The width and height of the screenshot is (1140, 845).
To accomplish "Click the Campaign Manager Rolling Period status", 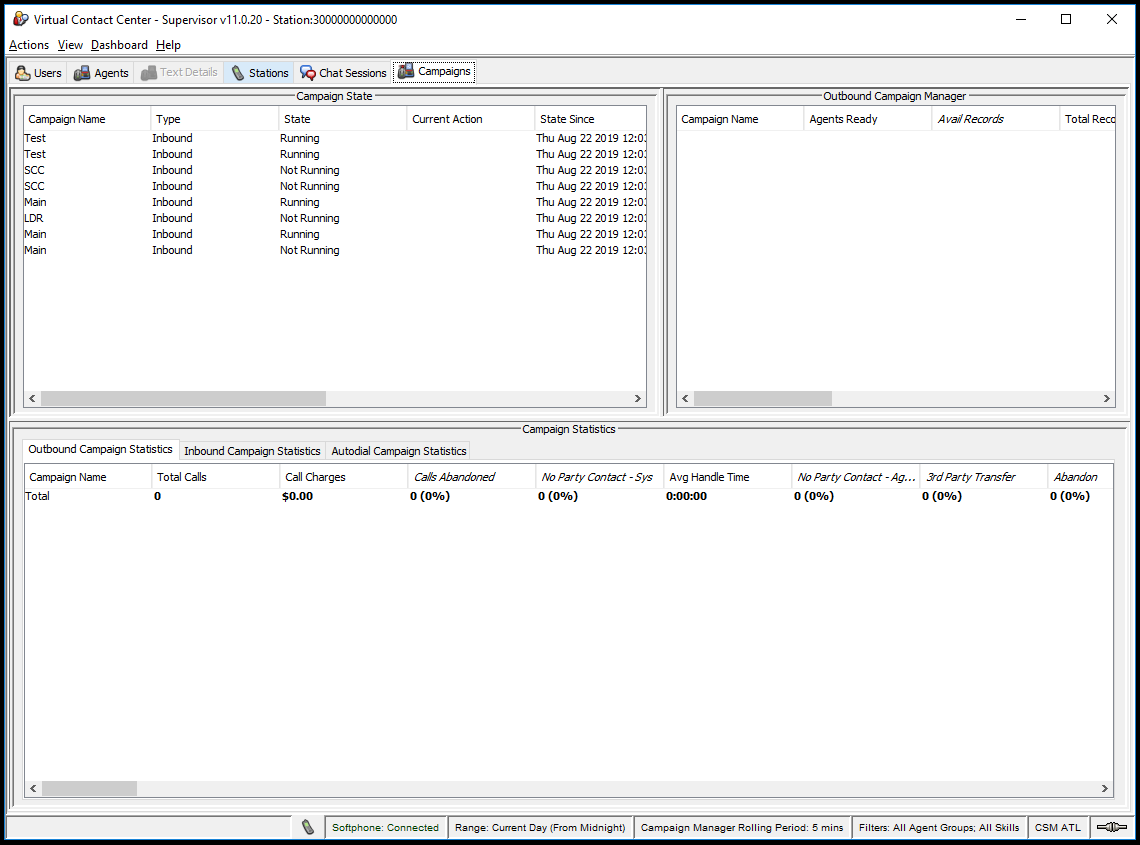I will (x=742, y=828).
